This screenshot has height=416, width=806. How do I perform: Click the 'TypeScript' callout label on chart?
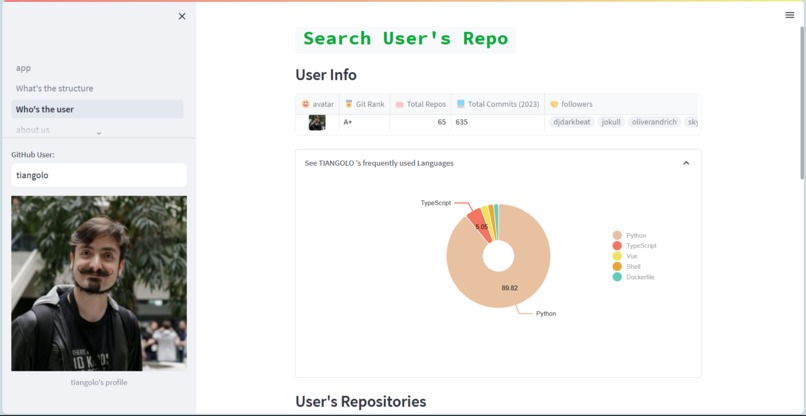pyautogui.click(x=436, y=203)
